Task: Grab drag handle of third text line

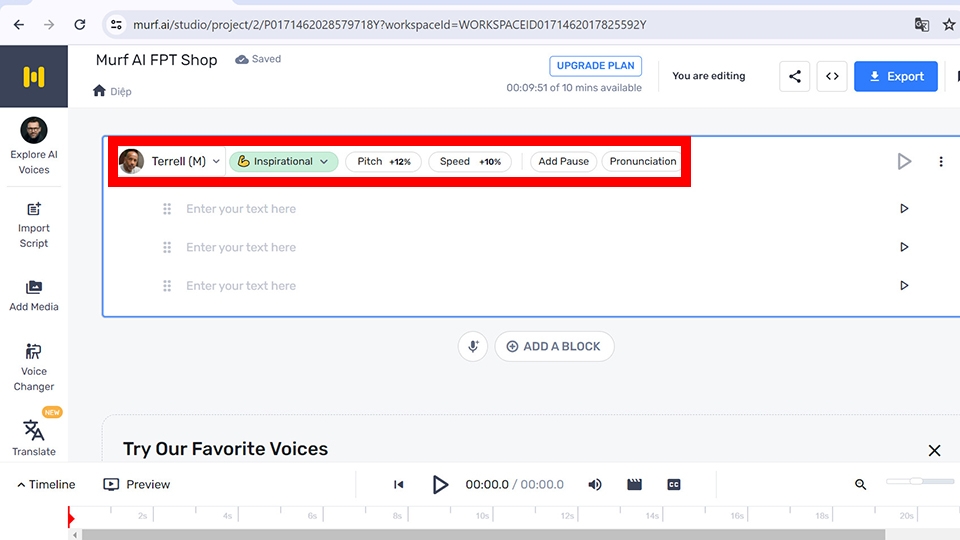Action: pyautogui.click(x=167, y=286)
